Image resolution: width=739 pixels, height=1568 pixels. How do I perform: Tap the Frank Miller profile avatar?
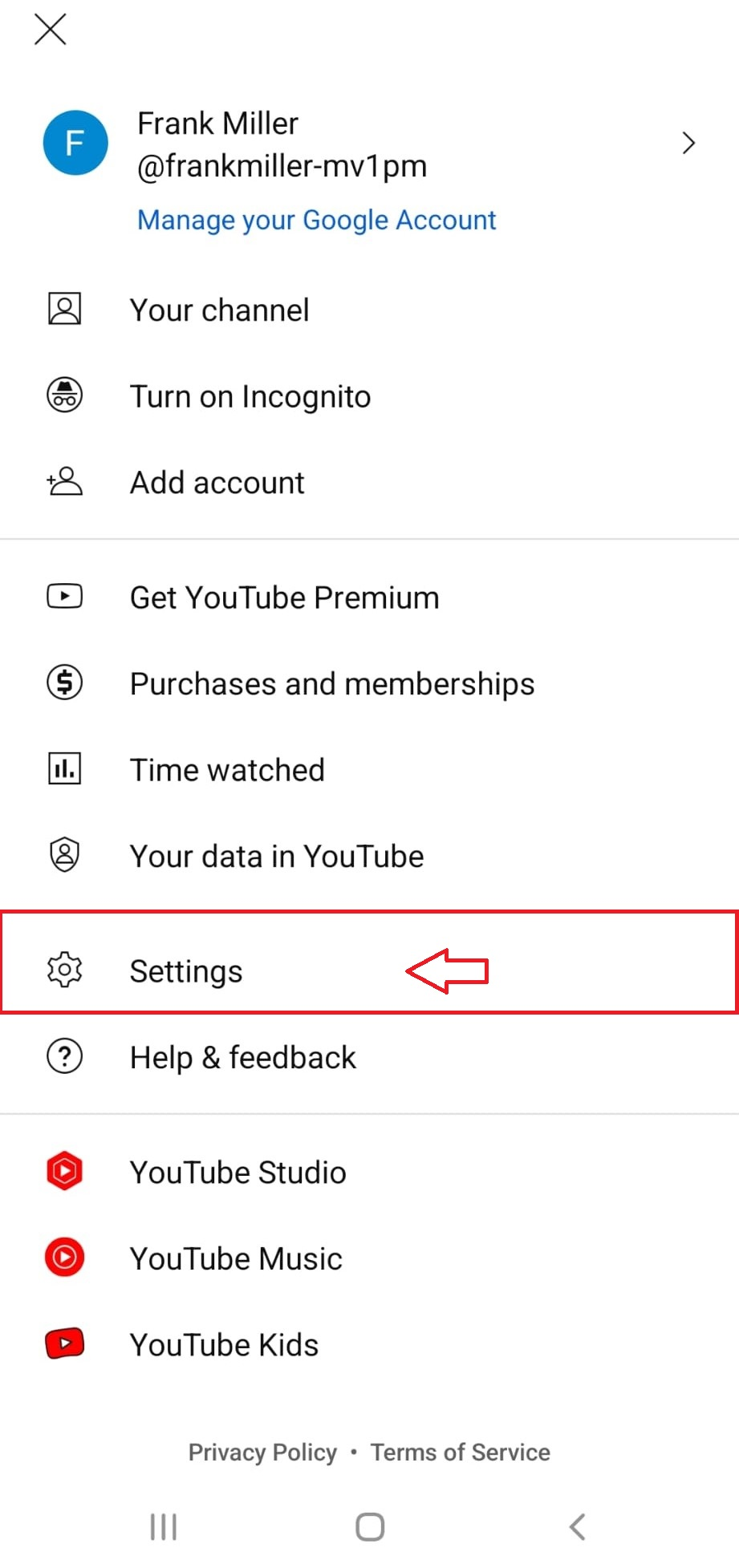coord(75,143)
